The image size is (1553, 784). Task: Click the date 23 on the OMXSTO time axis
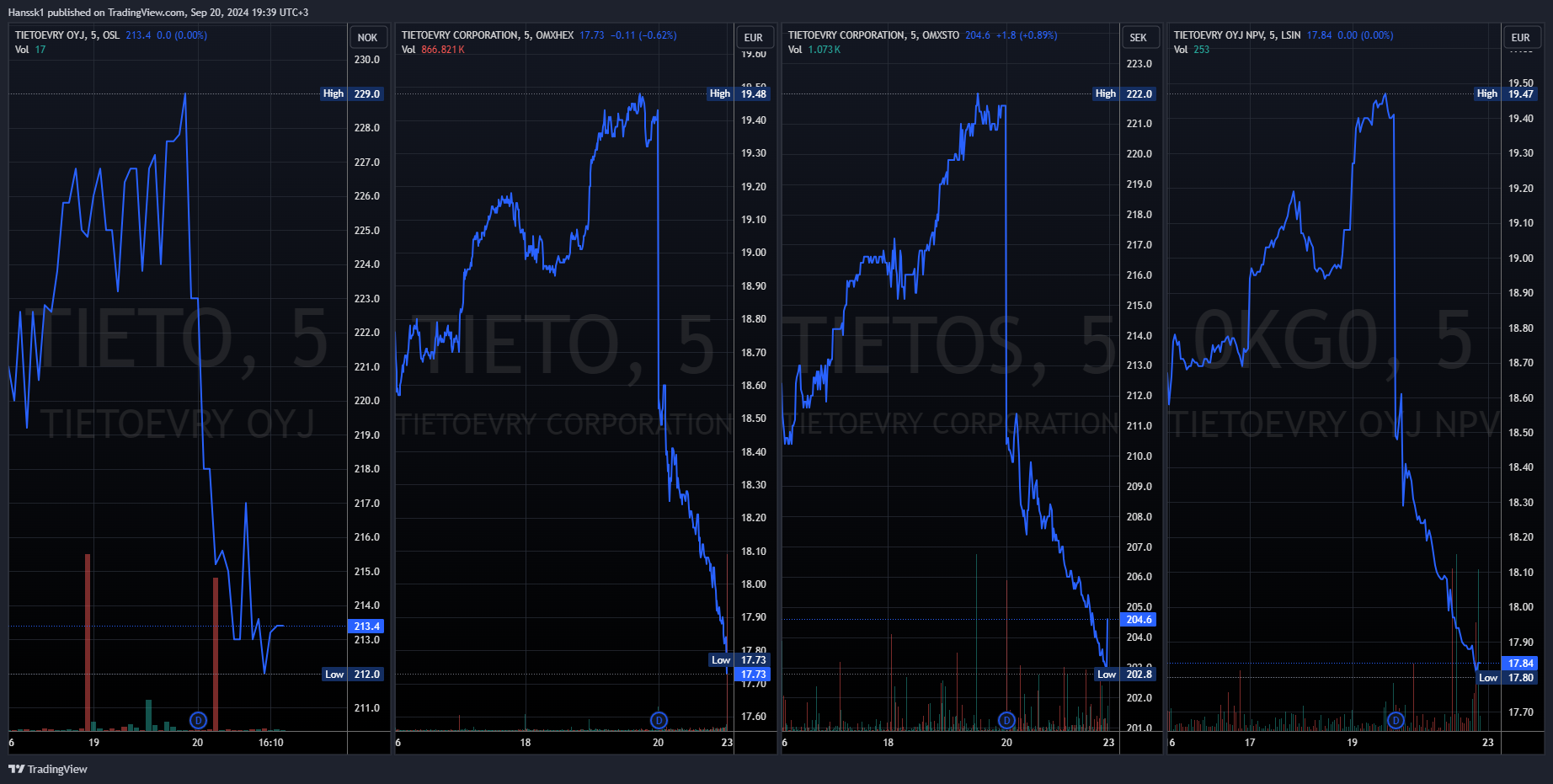pos(1108,743)
